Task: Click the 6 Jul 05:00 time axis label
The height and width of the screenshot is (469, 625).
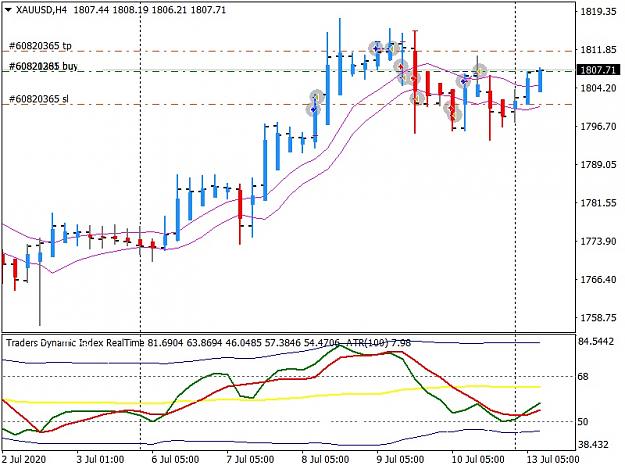Action: point(175,459)
